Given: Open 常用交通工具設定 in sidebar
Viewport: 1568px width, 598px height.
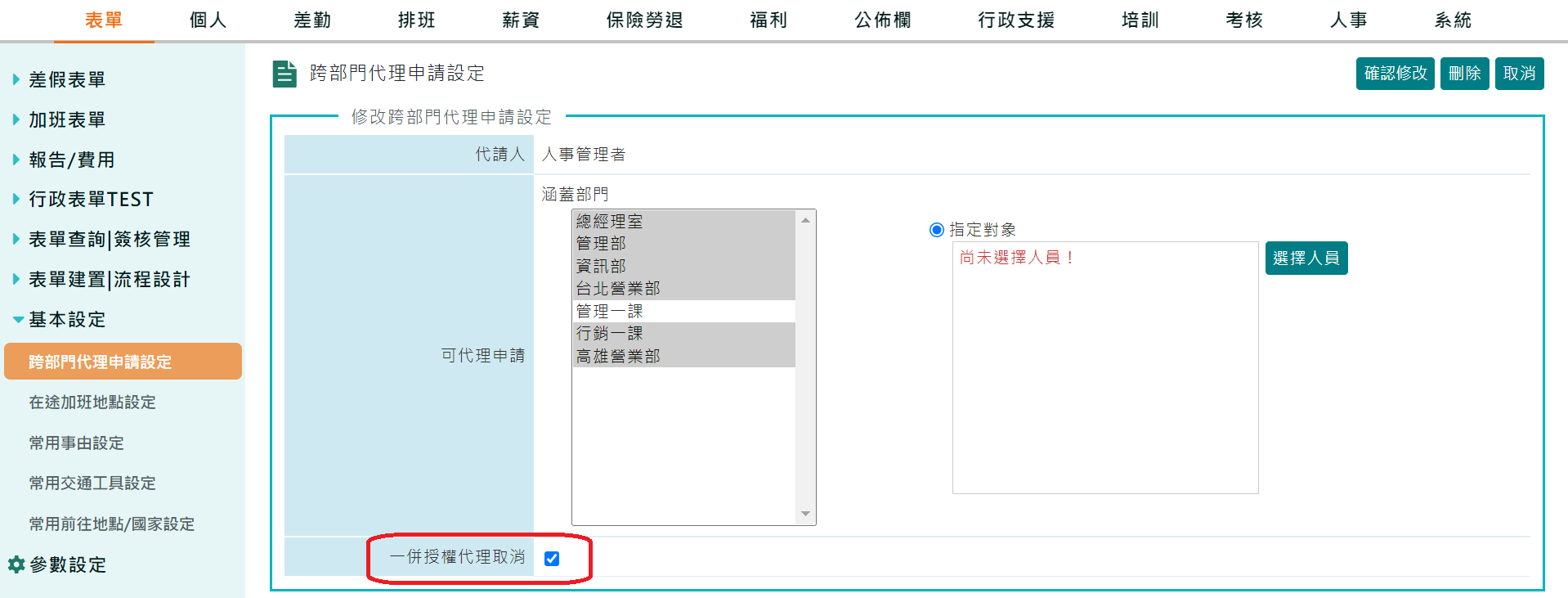Looking at the screenshot, I should (92, 483).
